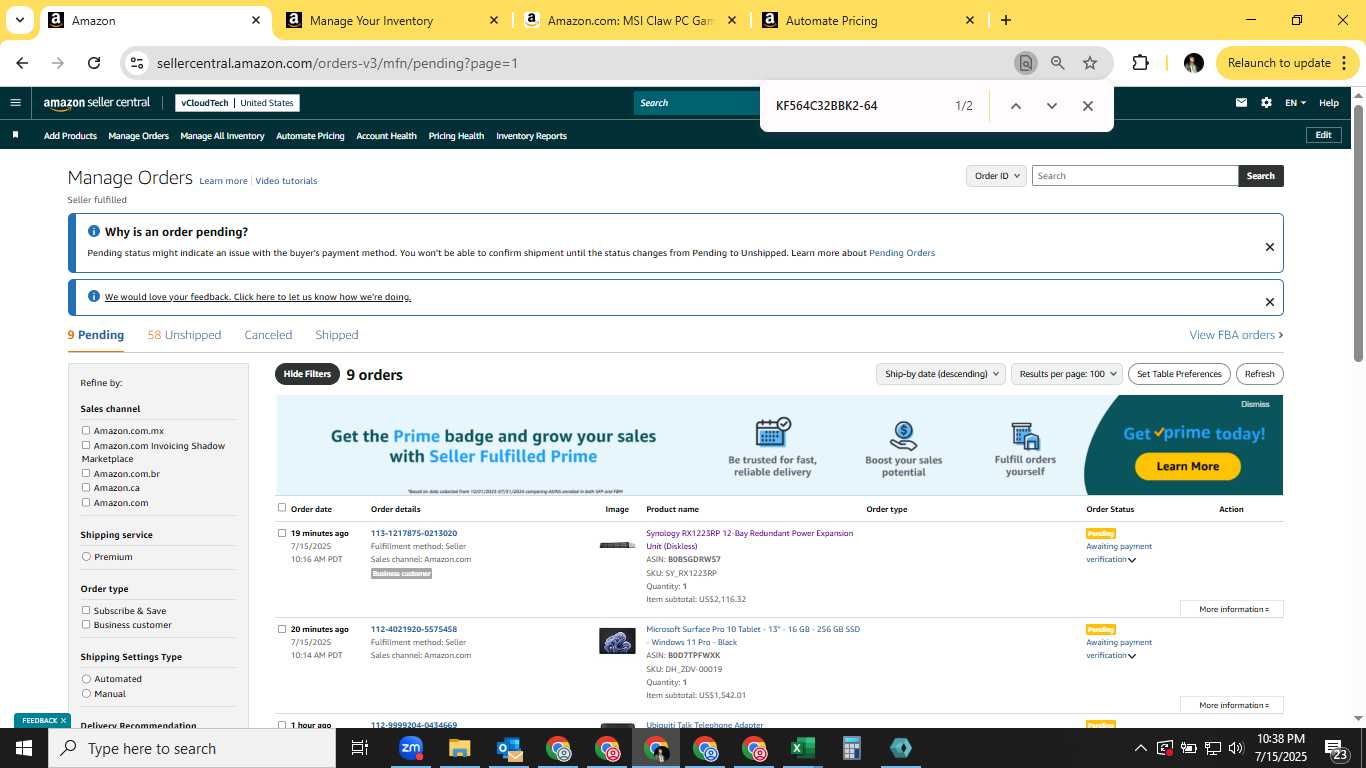Open Inventory Reports nav item
1366x768 pixels.
tap(531, 136)
